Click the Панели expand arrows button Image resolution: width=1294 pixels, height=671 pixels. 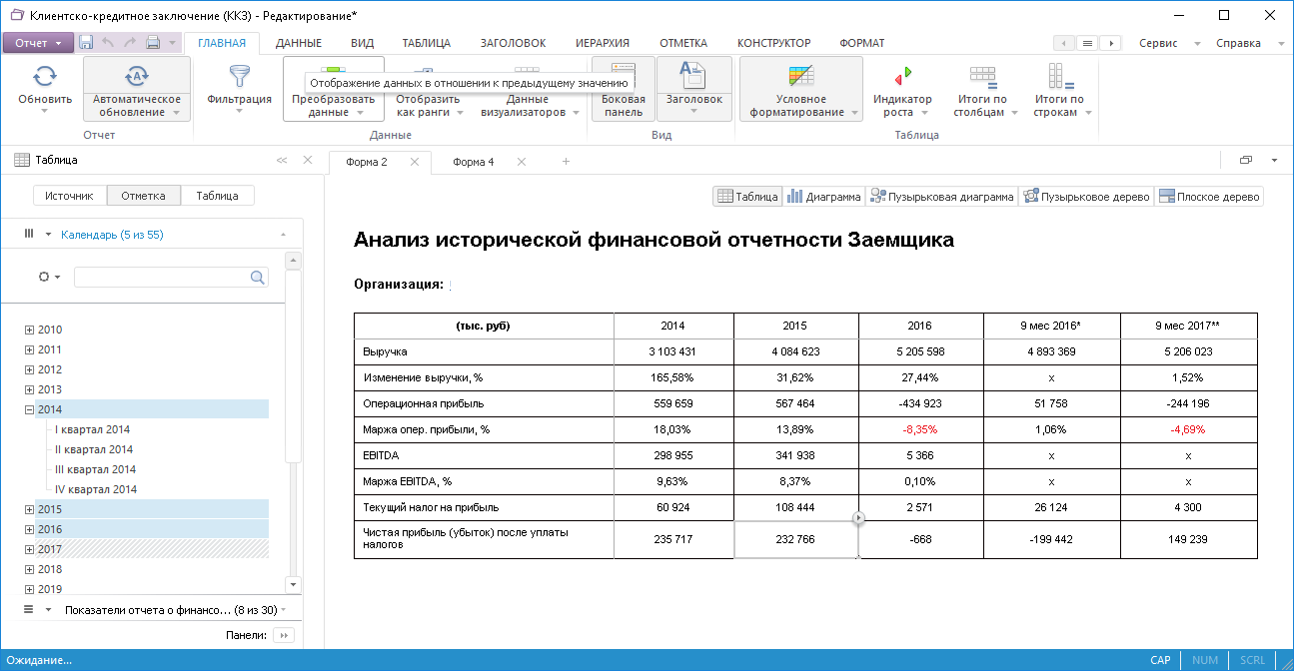pos(282,635)
